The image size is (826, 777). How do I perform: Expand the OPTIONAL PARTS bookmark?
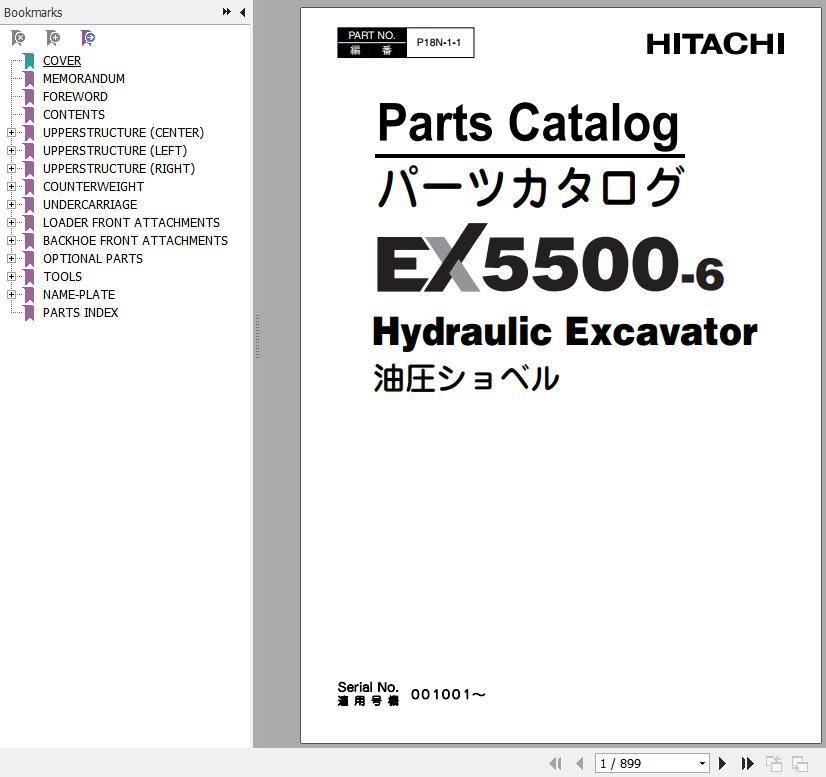pyautogui.click(x=11, y=259)
